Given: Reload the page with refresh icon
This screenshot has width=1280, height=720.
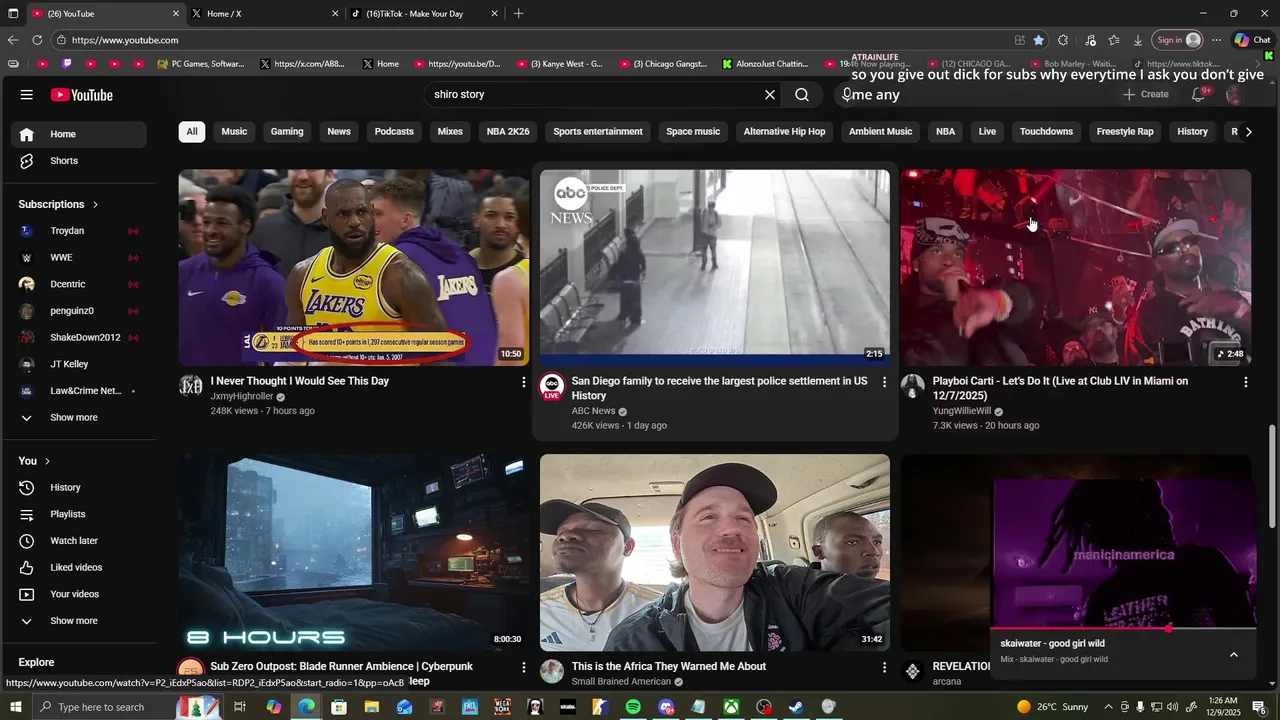Looking at the screenshot, I should 37,40.
